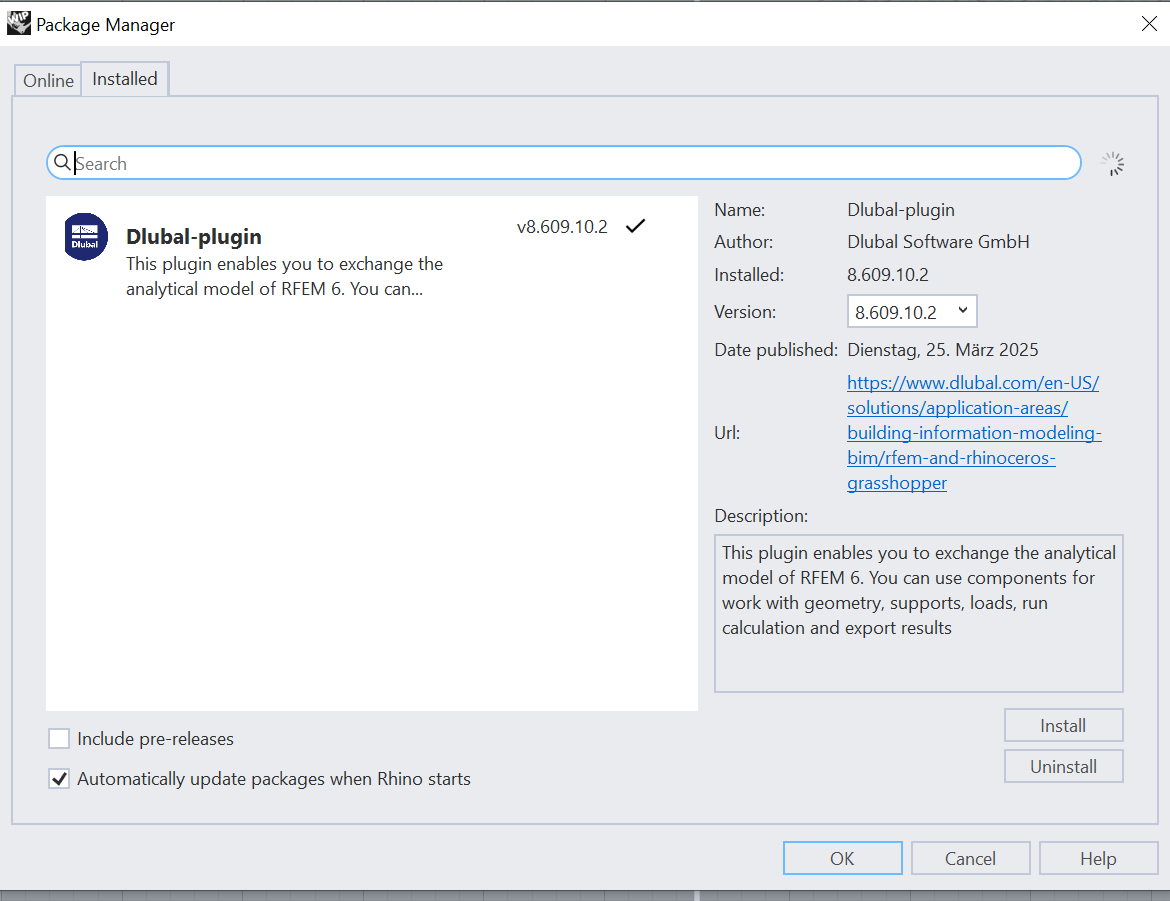Image resolution: width=1170 pixels, height=901 pixels.
Task: Click the date Dienstag, 25. März 2025
Action: [x=942, y=349]
